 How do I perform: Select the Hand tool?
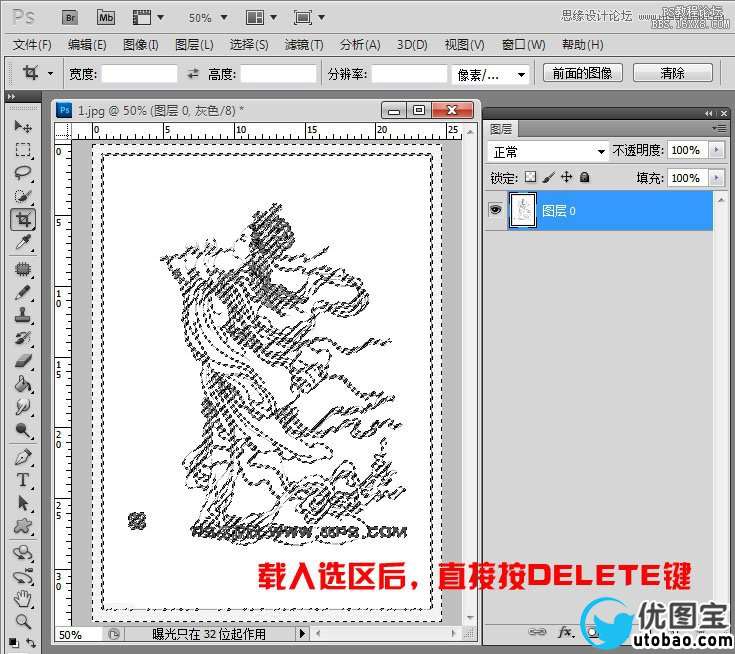[x=22, y=599]
